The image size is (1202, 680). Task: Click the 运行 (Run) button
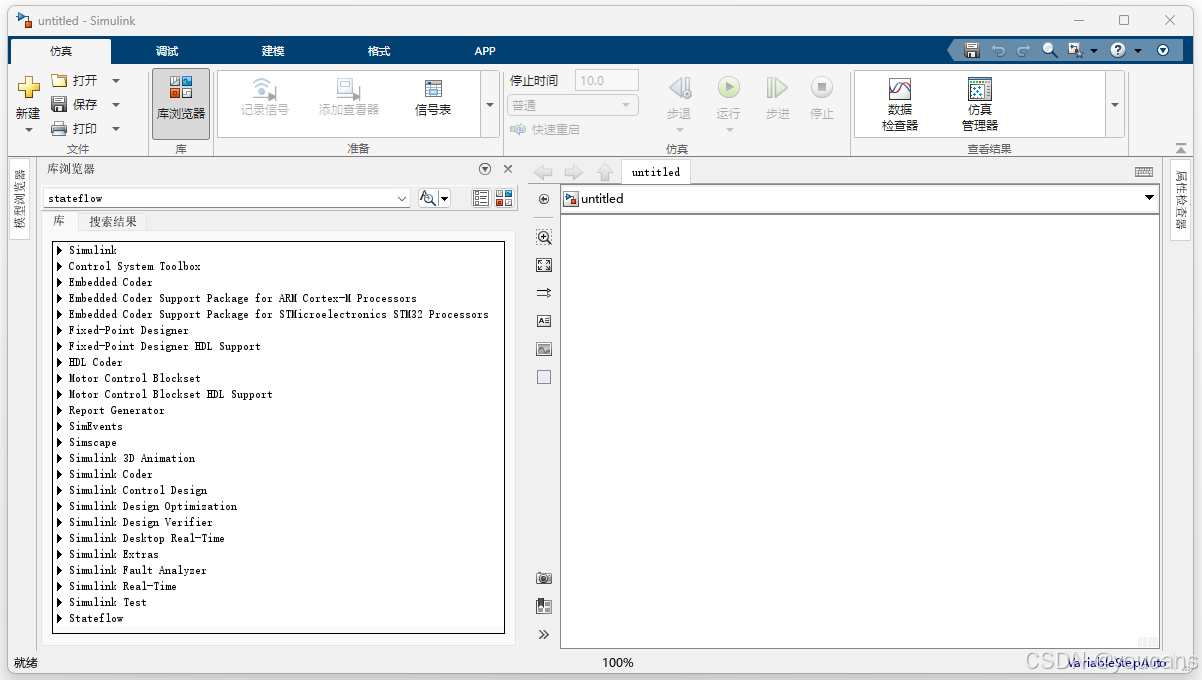(x=728, y=98)
